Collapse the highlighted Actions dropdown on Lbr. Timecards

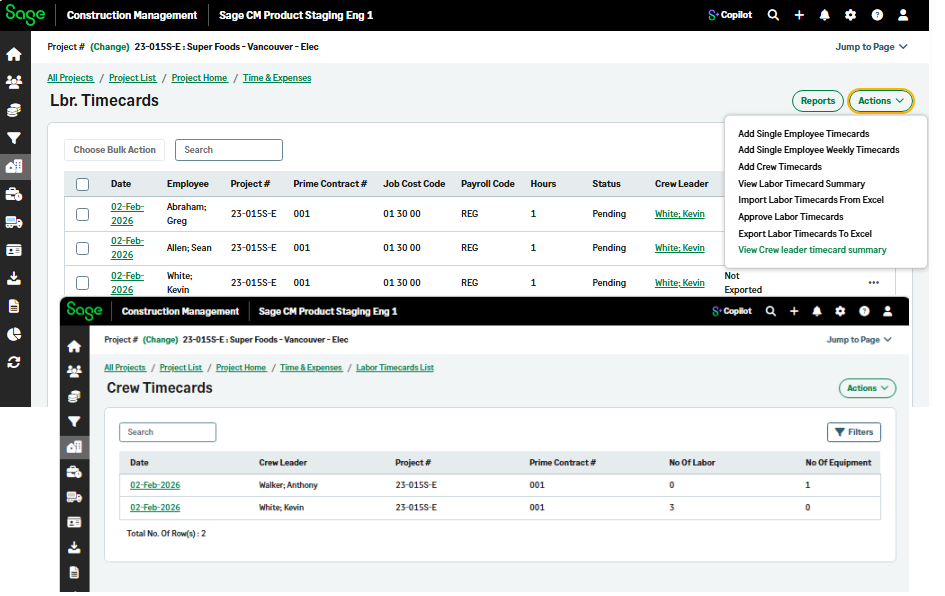880,101
